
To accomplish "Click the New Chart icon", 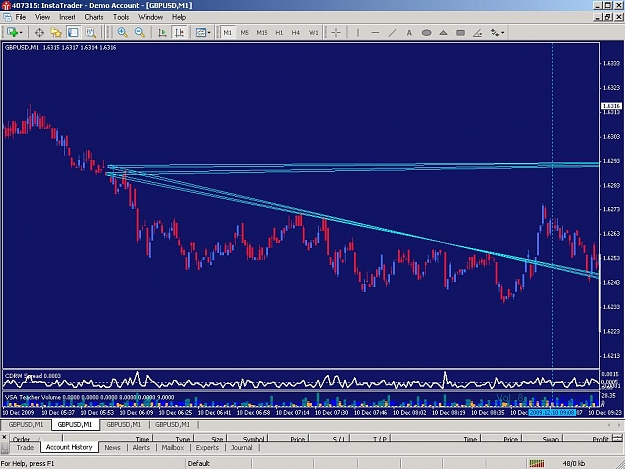I will click(12, 32).
